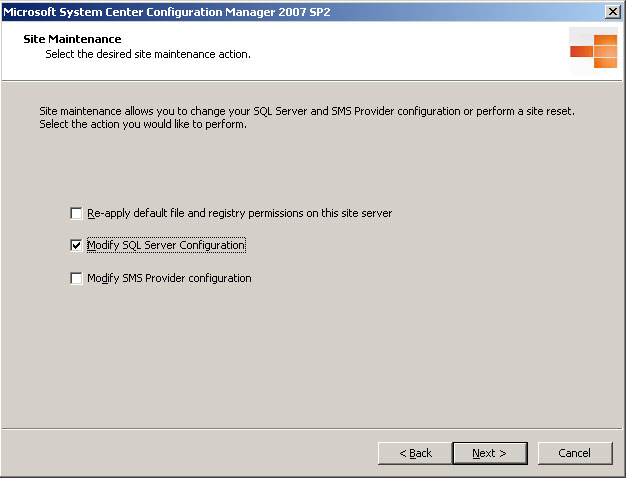Image resolution: width=626 pixels, height=478 pixels.
Task: Click the 'Select the desired site maintenance action' subtitle
Action: pos(148,54)
